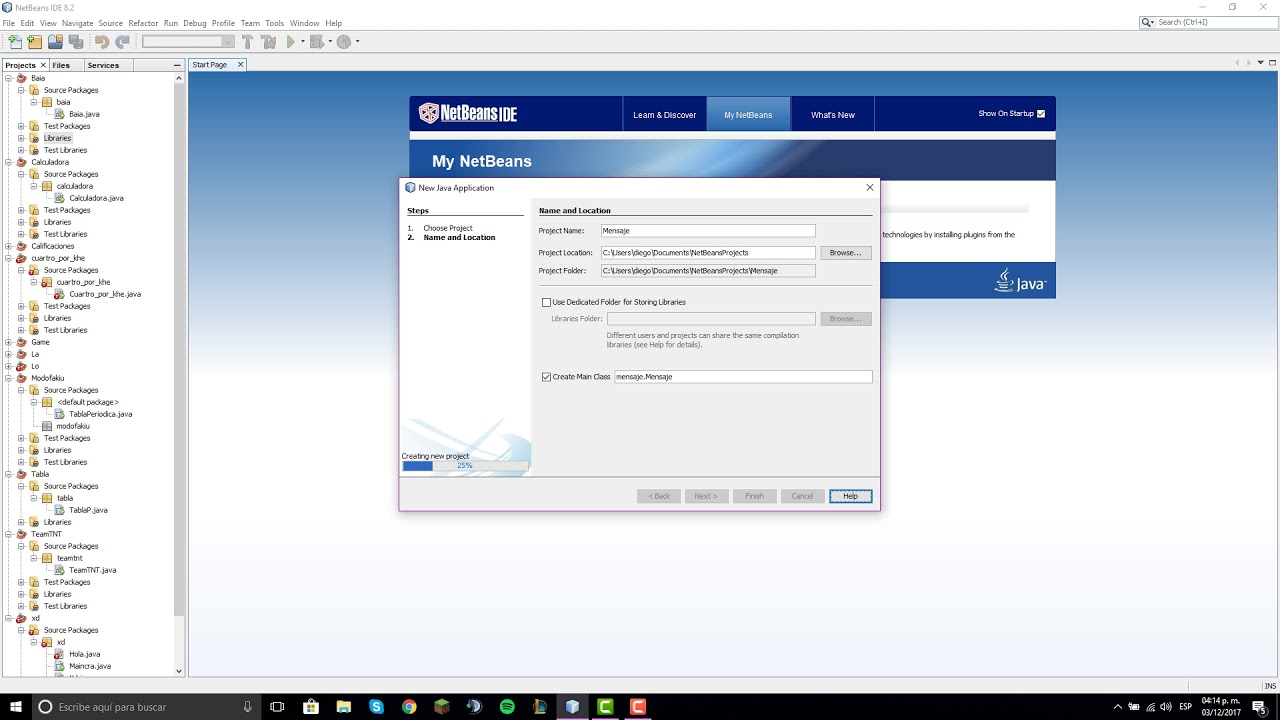Expand the Game project node
The width and height of the screenshot is (1280, 720).
coord(8,342)
